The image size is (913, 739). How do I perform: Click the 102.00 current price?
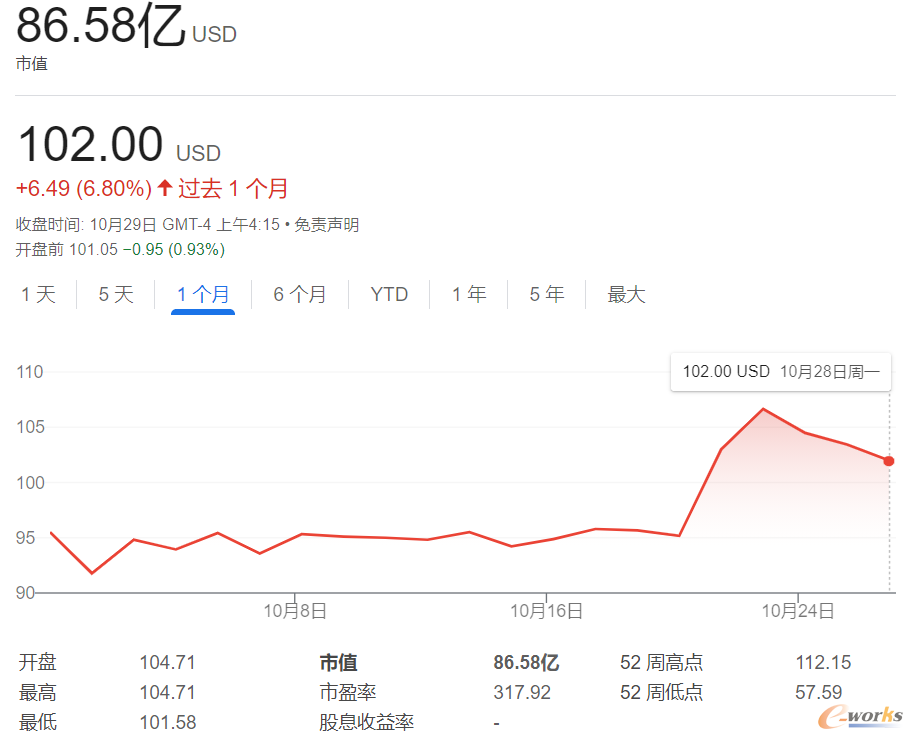click(x=90, y=144)
